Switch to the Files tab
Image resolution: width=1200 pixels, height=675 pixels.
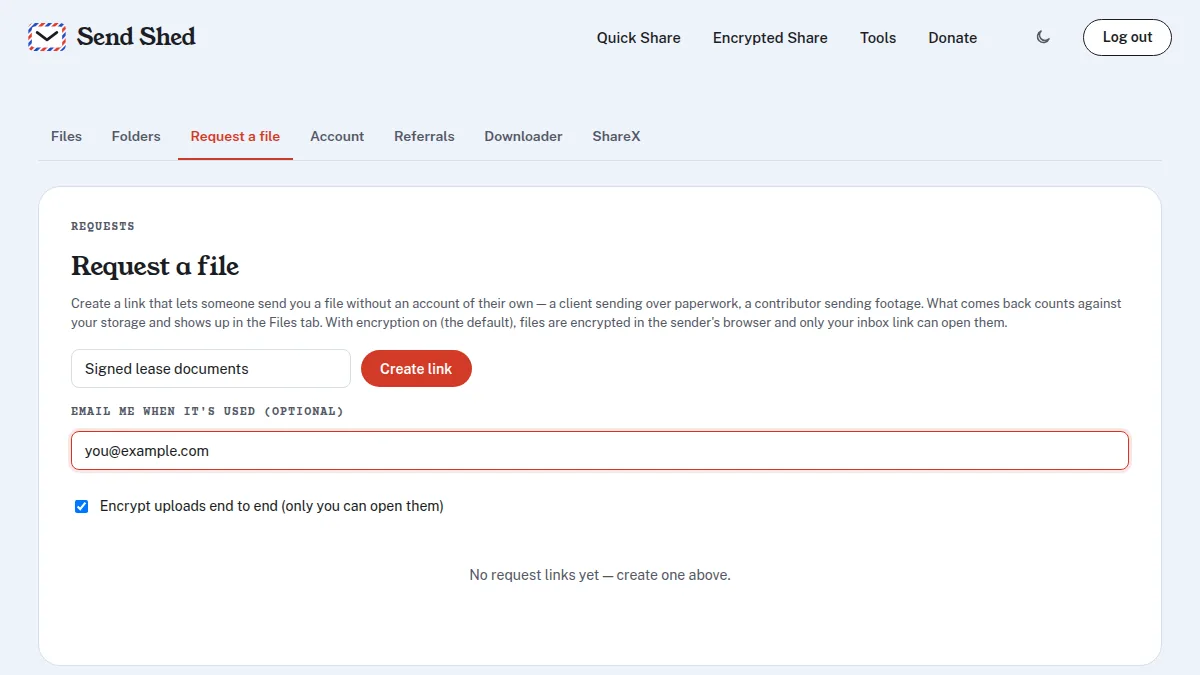(66, 136)
